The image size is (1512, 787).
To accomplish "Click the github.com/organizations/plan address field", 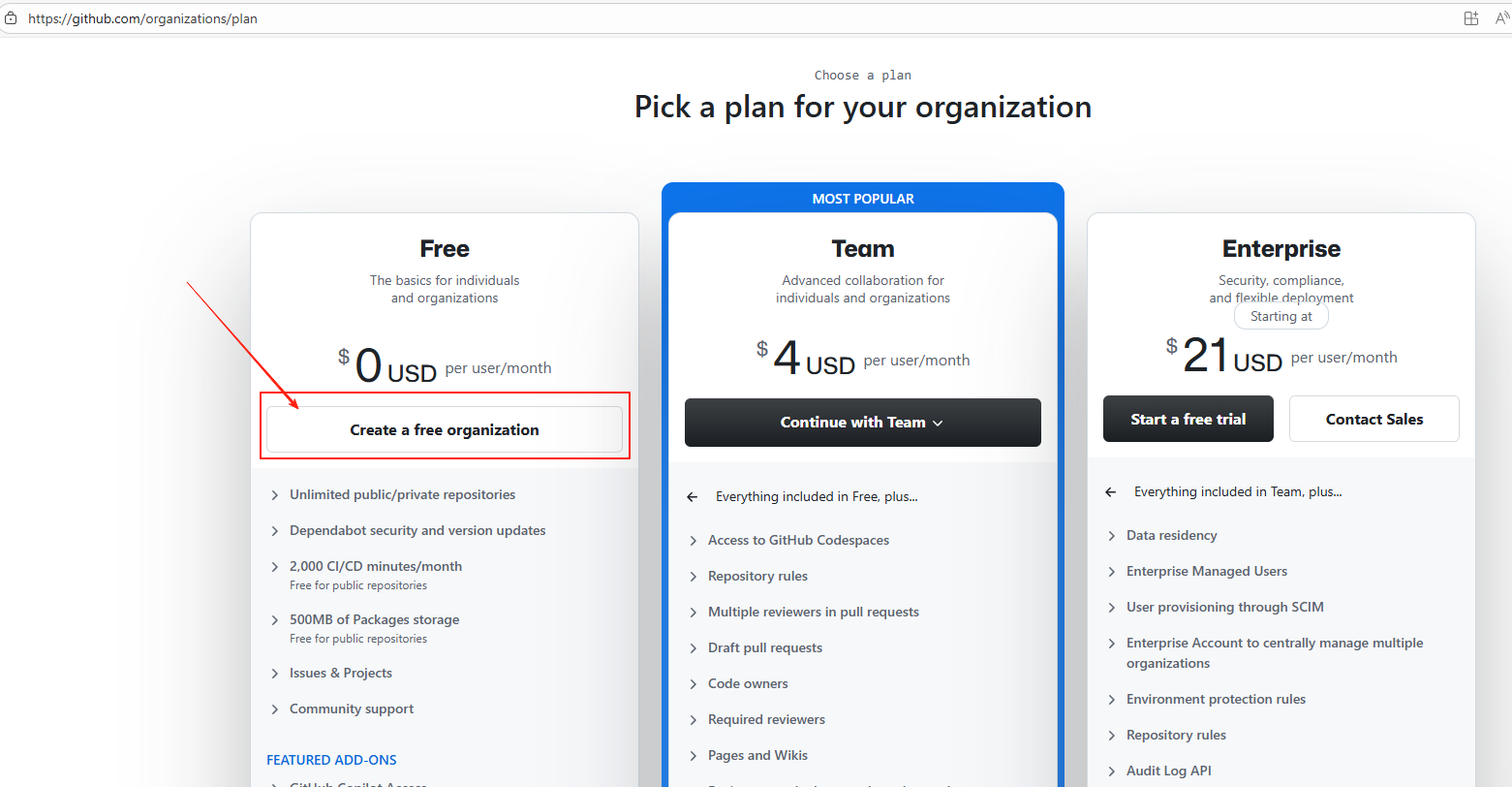I will pyautogui.click(x=142, y=18).
